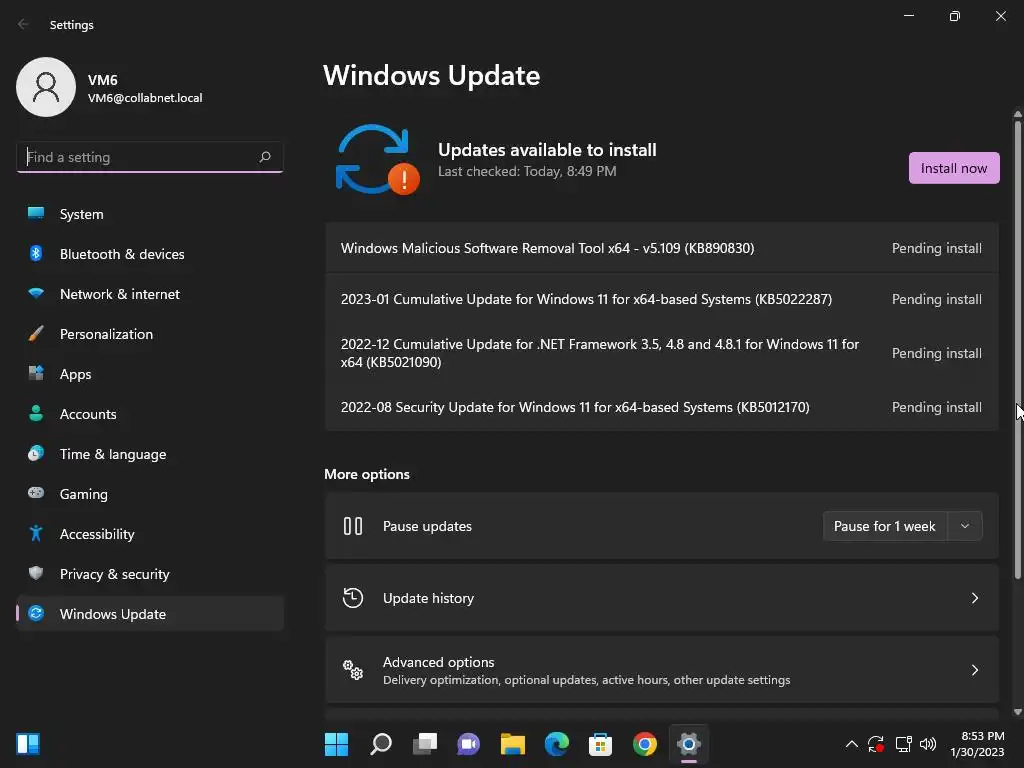The width and height of the screenshot is (1024, 768).
Task: Go to Apps settings
Action: 150,374
